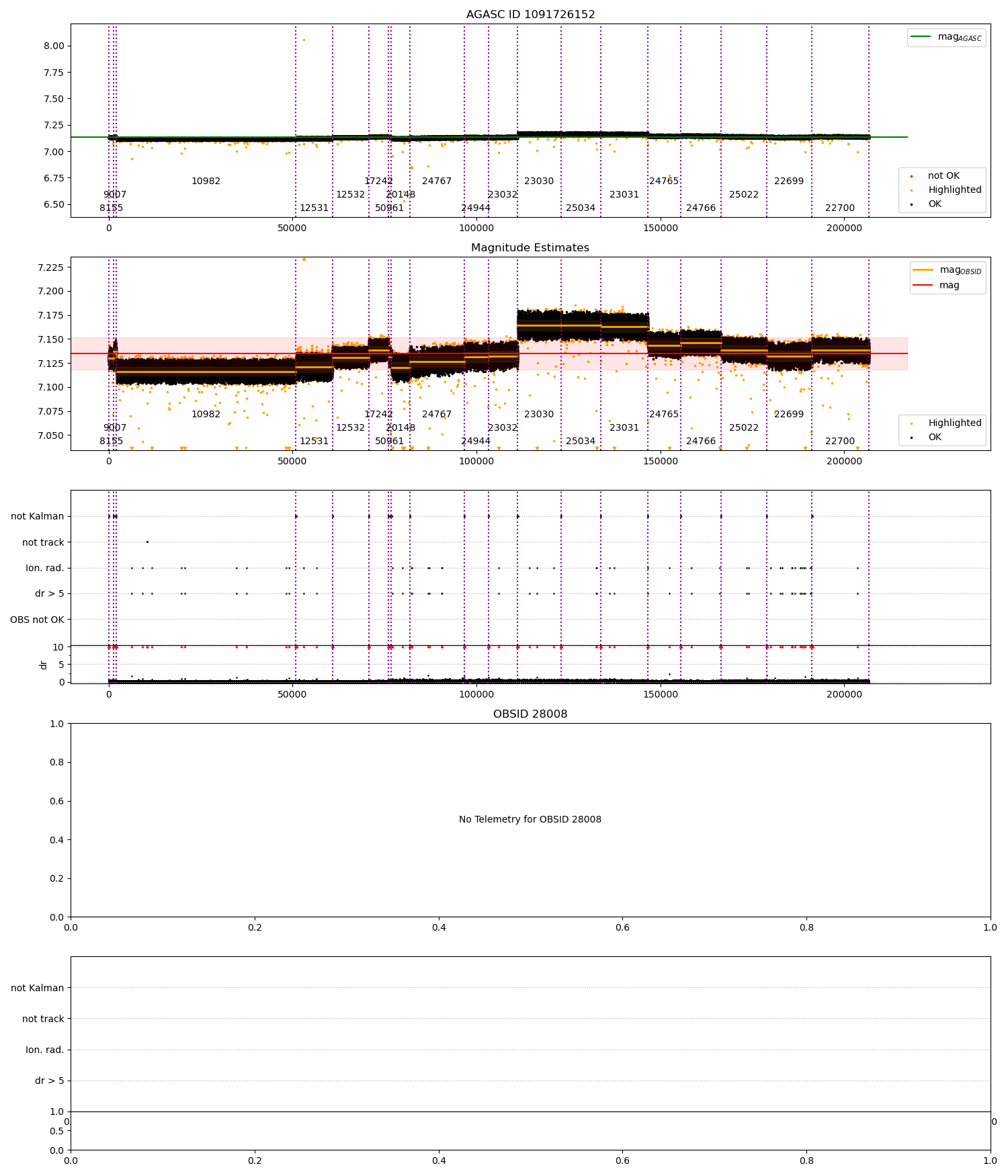Click OBSID label 8155 in AGASC plot
The height and width of the screenshot is (1176, 1008).
coord(112,208)
